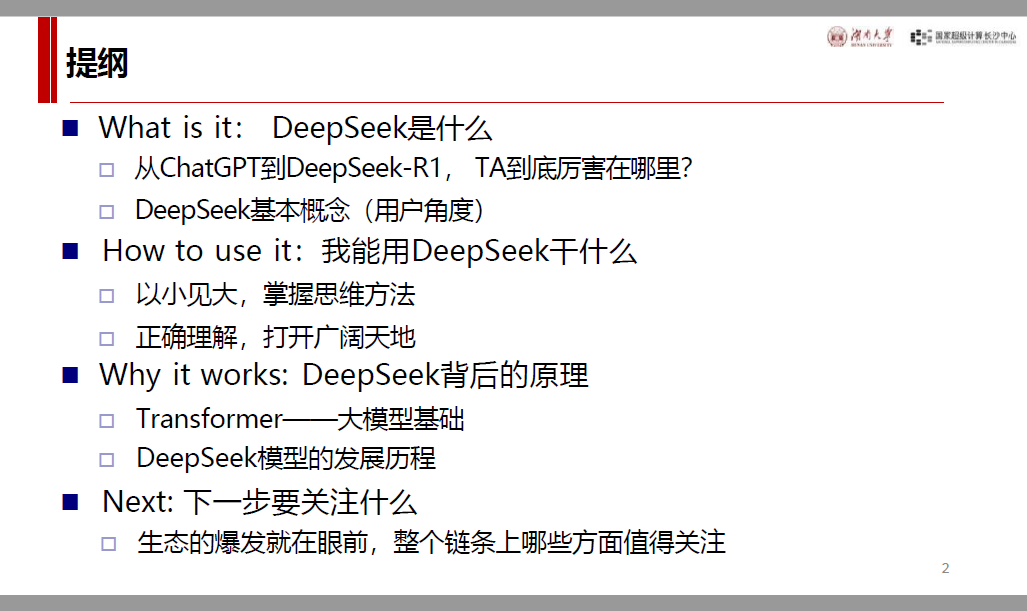Select line DeepSeek基本概念(用户角度)
Image resolution: width=1027 pixels, height=611 pixels.
310,210
